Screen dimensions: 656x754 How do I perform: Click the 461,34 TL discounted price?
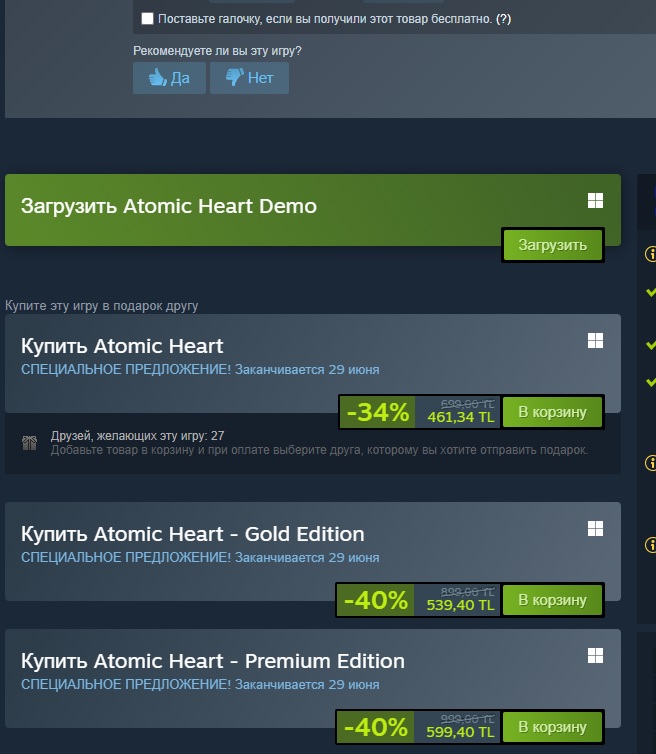[461, 418]
